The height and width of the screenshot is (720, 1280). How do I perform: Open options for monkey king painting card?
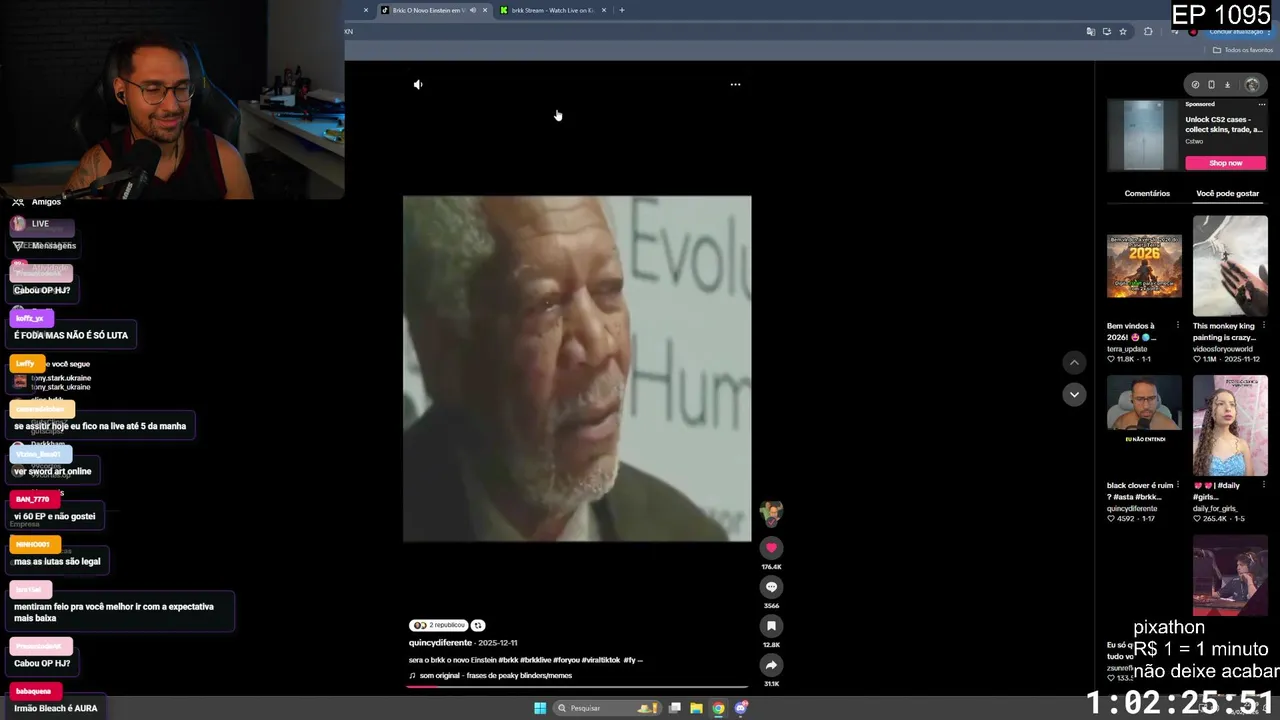pyautogui.click(x=1263, y=326)
